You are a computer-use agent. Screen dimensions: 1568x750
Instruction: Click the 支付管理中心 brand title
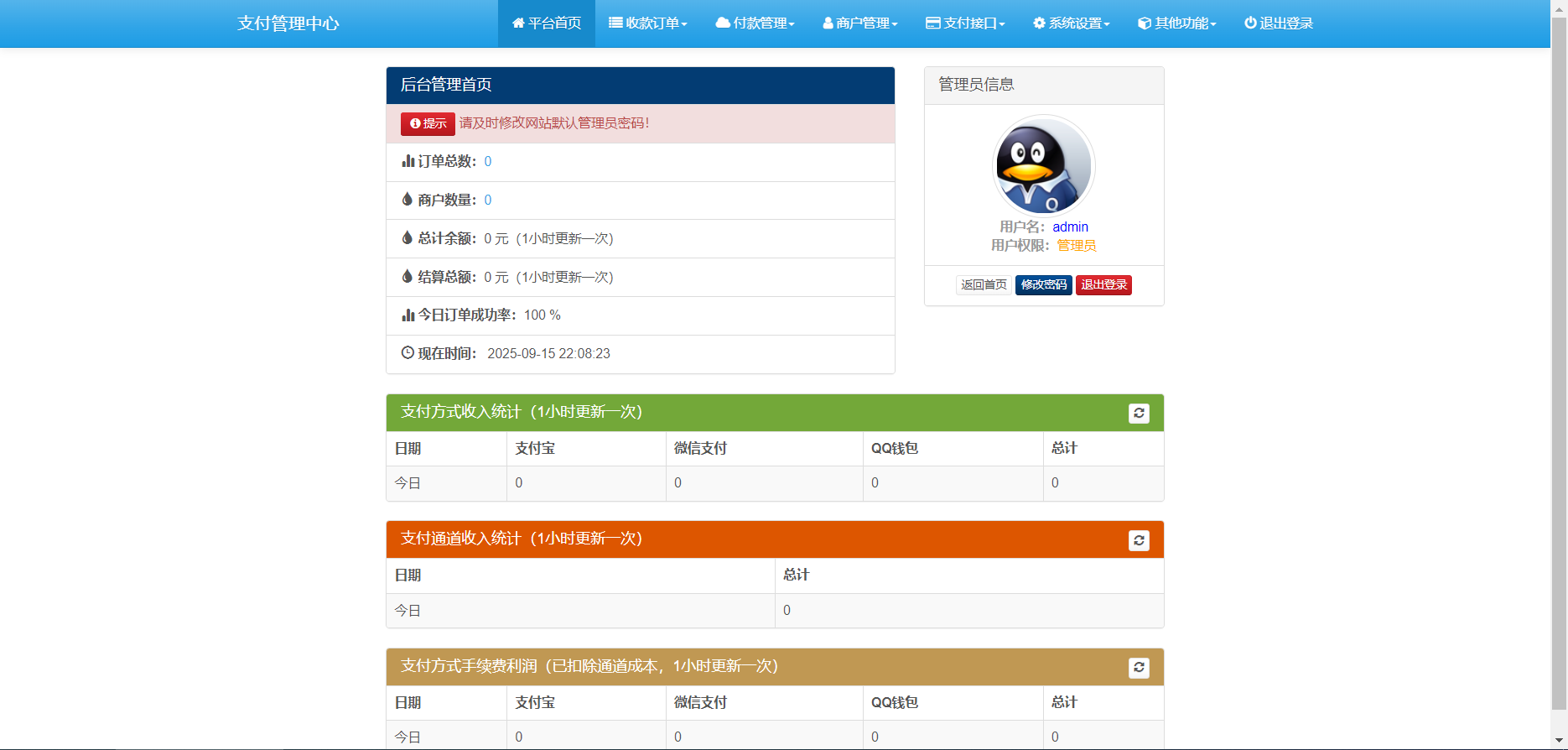[288, 23]
